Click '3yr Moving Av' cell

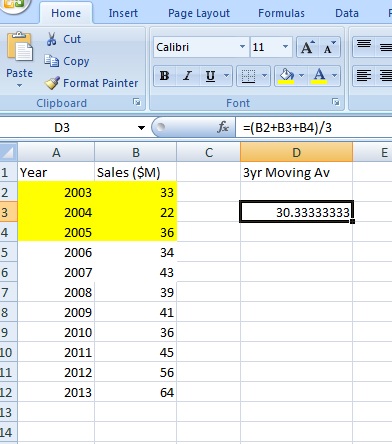296,172
